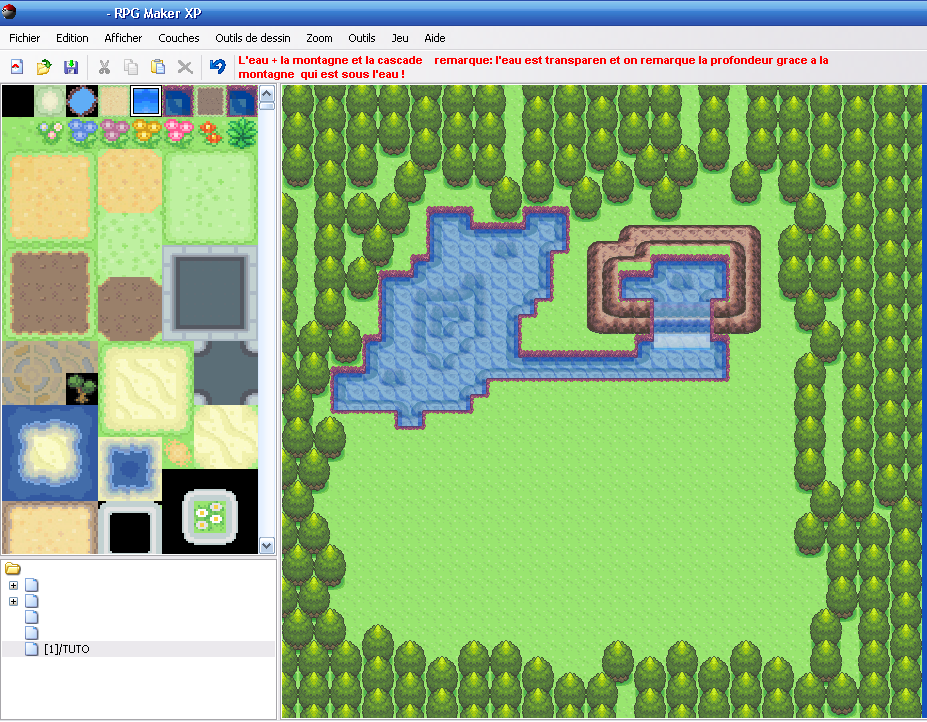Click the Paste clipboard icon
The width and height of the screenshot is (927, 722).
[x=157, y=67]
